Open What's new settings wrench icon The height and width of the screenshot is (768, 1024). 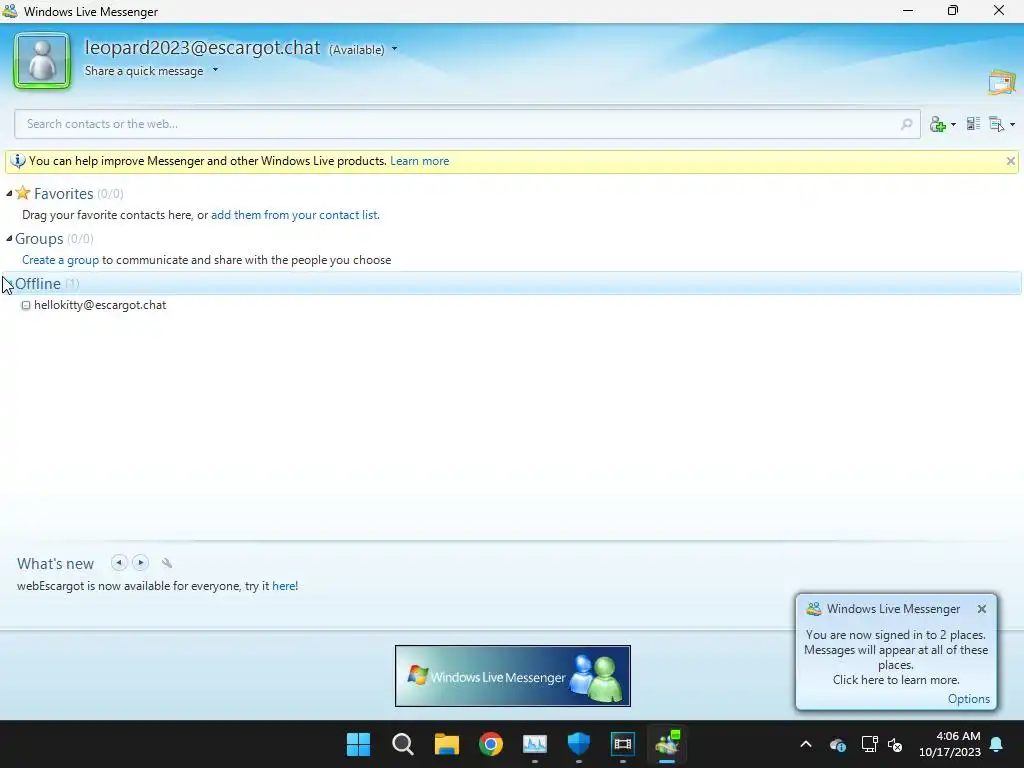[167, 563]
